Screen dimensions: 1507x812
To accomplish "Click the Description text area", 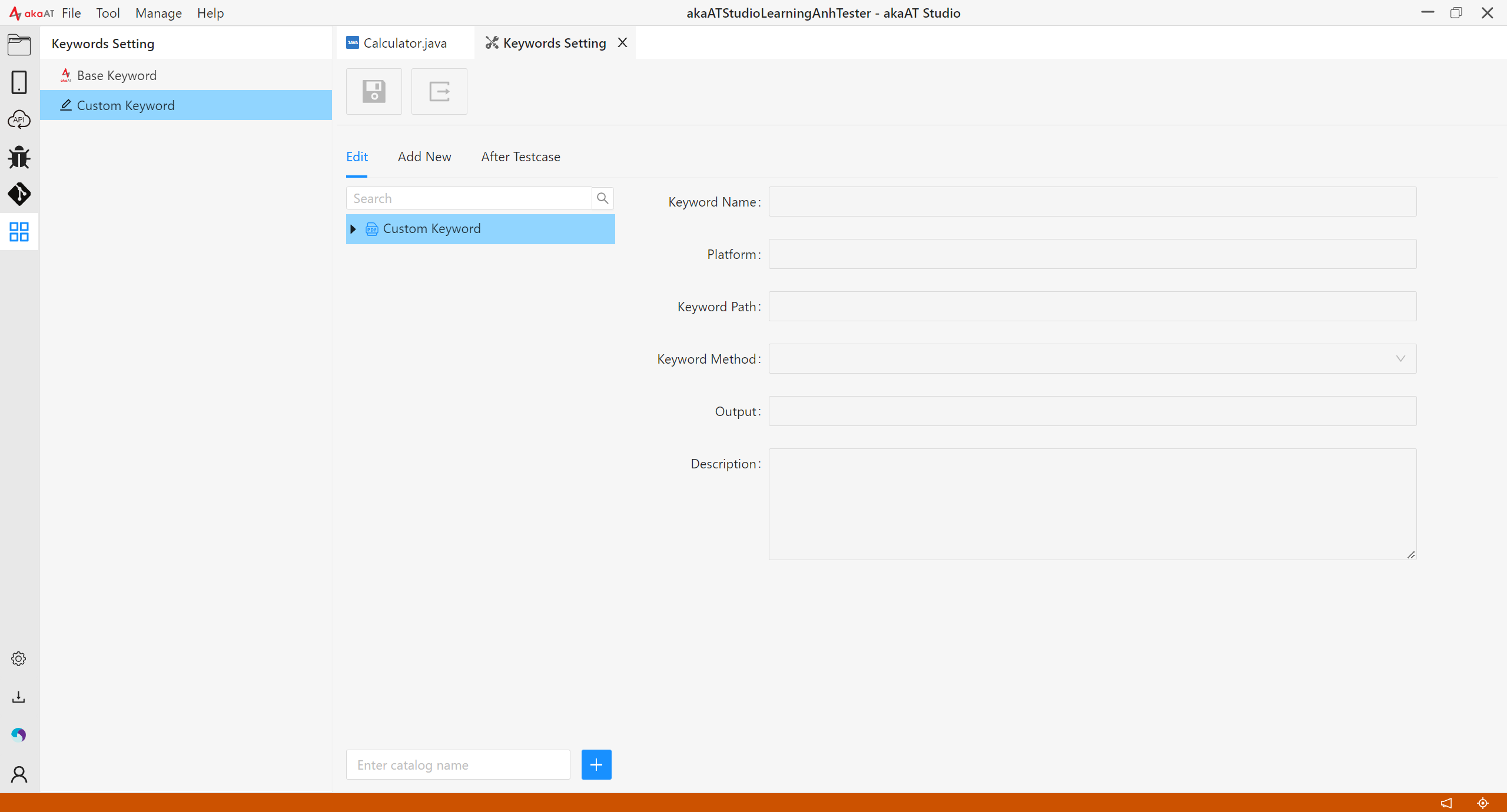I will (1093, 504).
